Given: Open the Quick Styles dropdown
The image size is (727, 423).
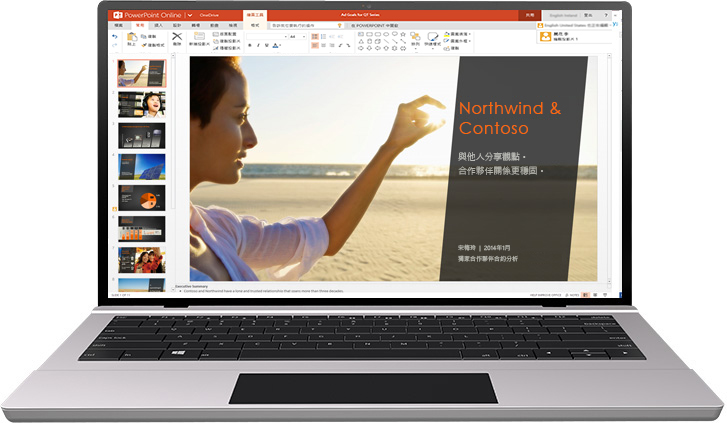Looking at the screenshot, I should point(433,39).
